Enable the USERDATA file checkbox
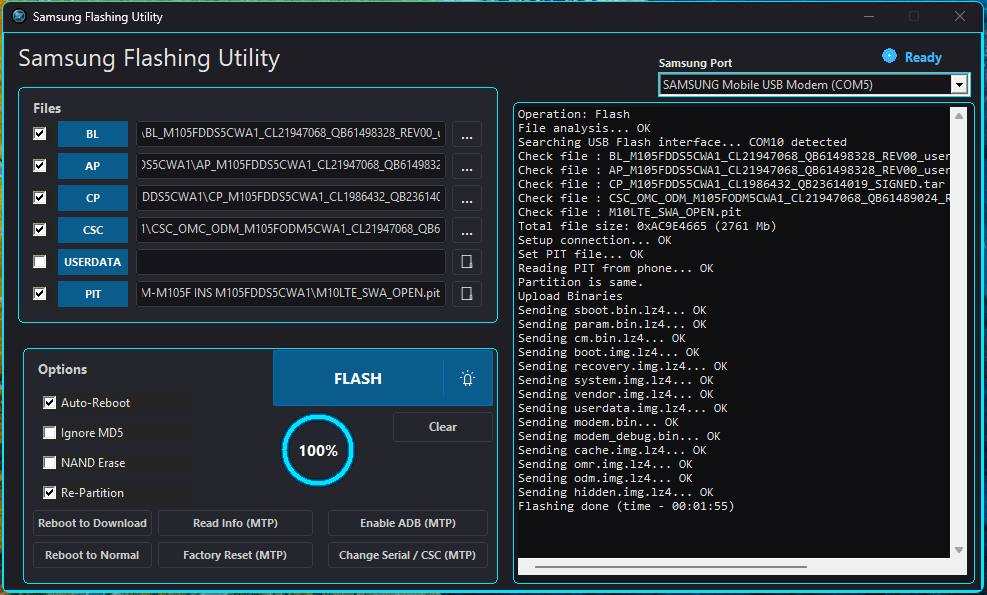 (x=40, y=261)
